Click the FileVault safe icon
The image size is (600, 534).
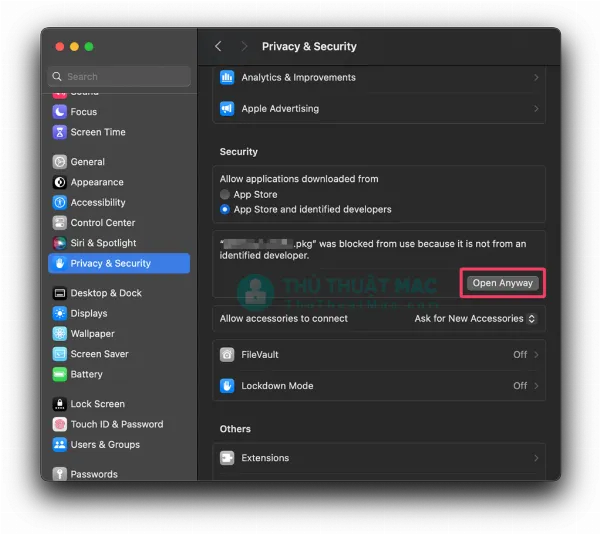point(227,355)
